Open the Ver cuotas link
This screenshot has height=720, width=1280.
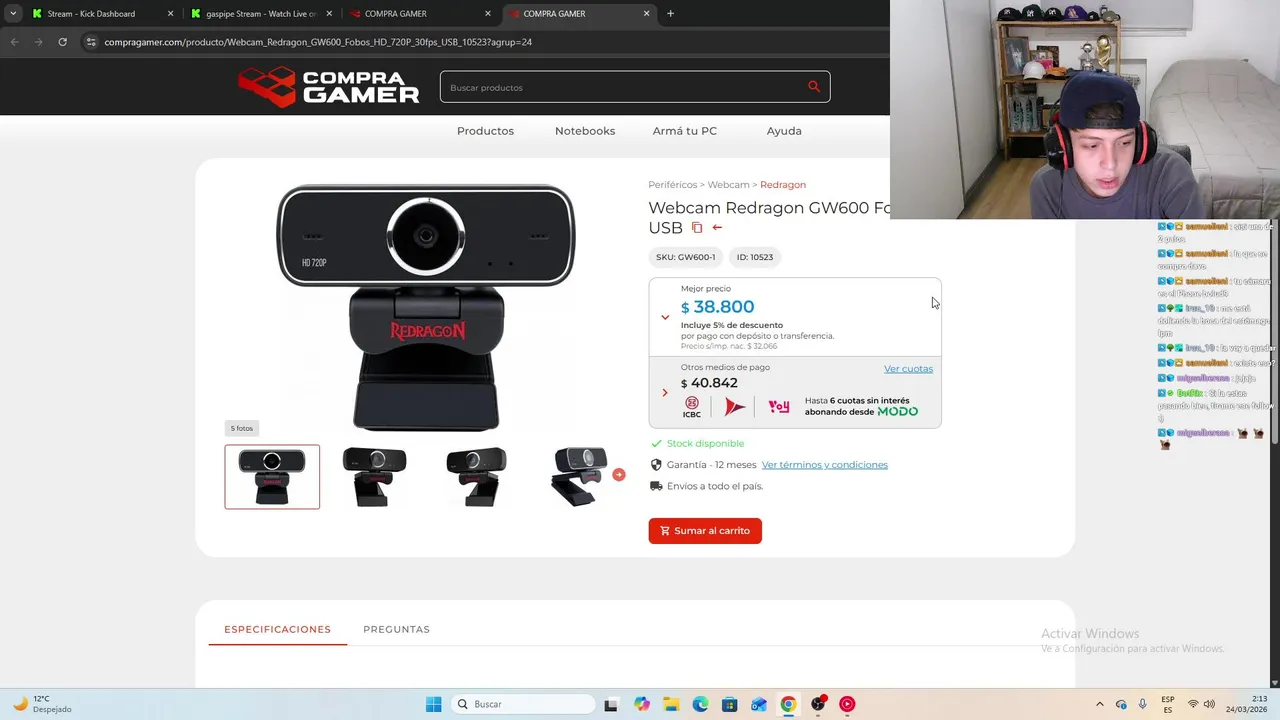[x=908, y=369]
